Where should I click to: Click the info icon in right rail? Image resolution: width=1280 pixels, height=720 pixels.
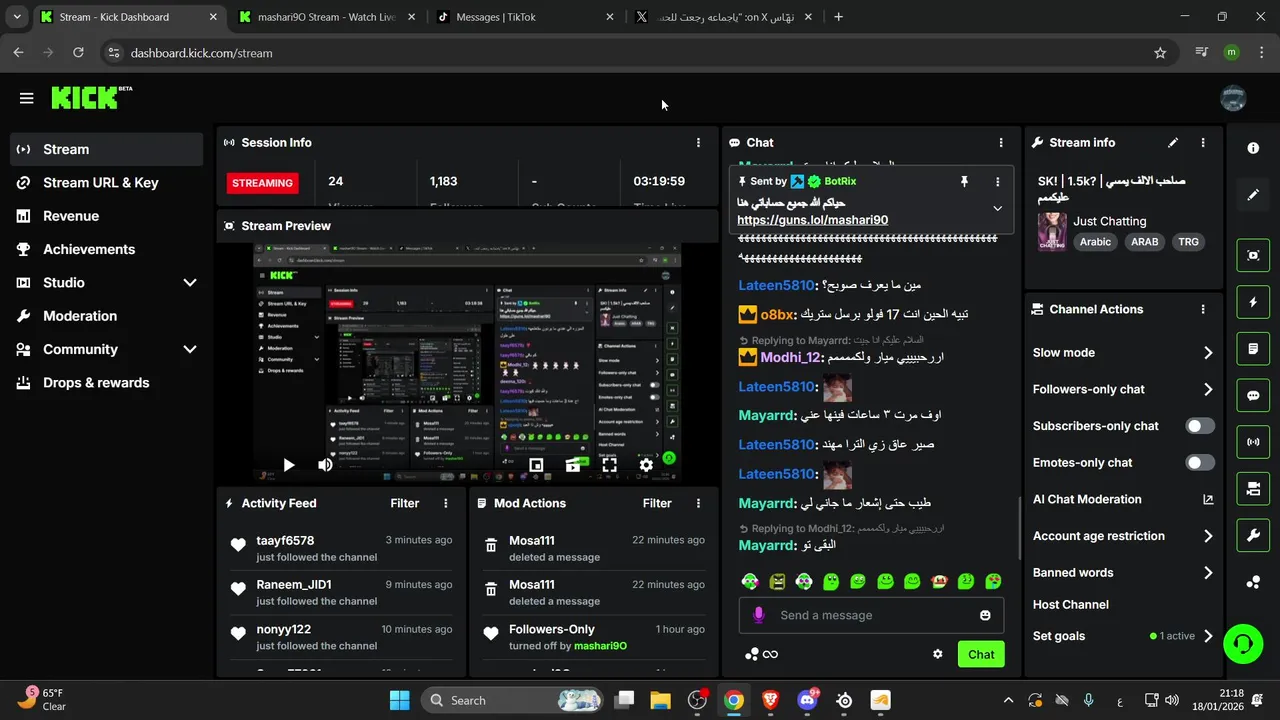point(1253,148)
